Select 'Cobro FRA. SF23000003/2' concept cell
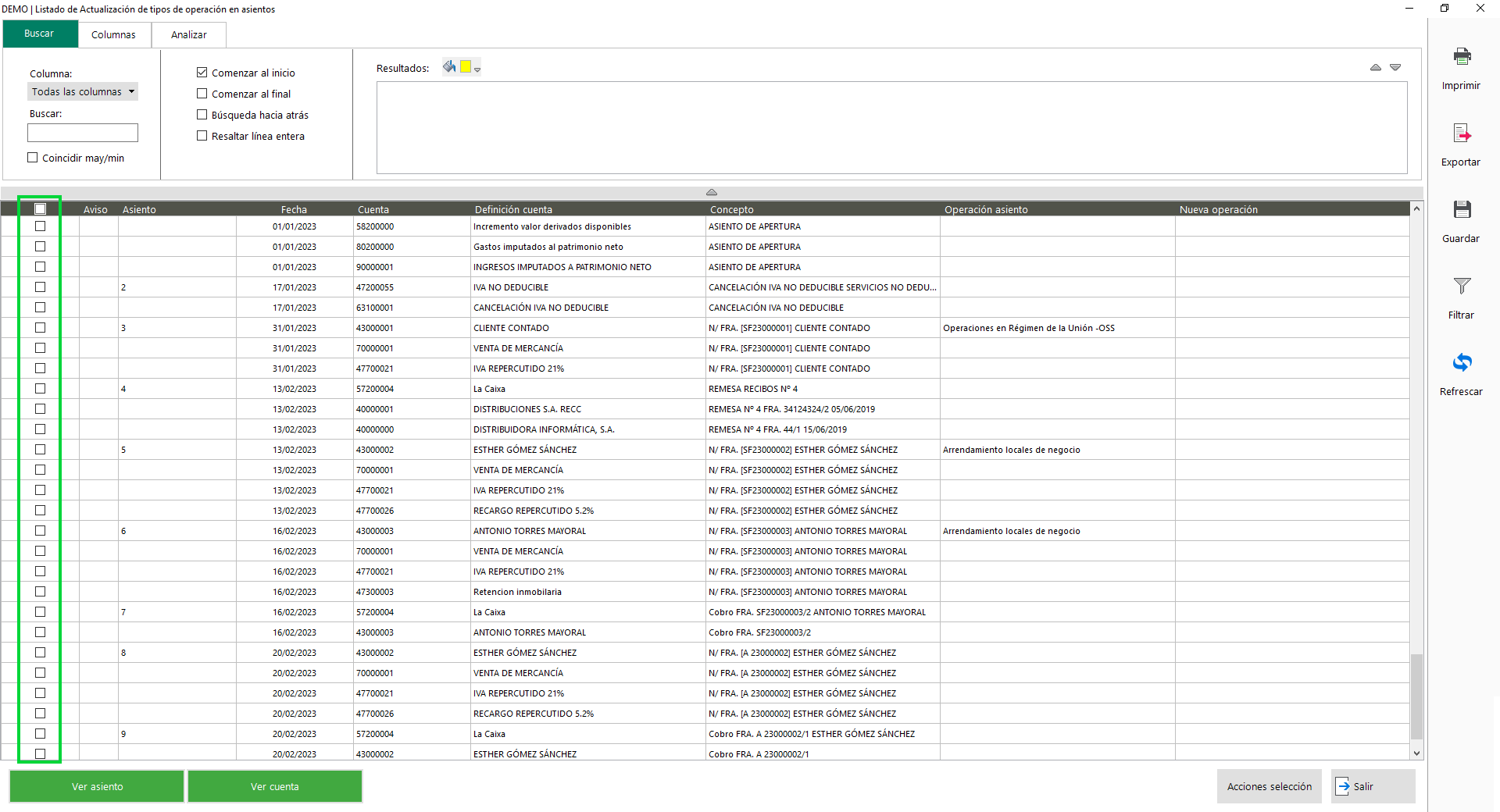This screenshot has height=812, width=1500. [x=823, y=632]
